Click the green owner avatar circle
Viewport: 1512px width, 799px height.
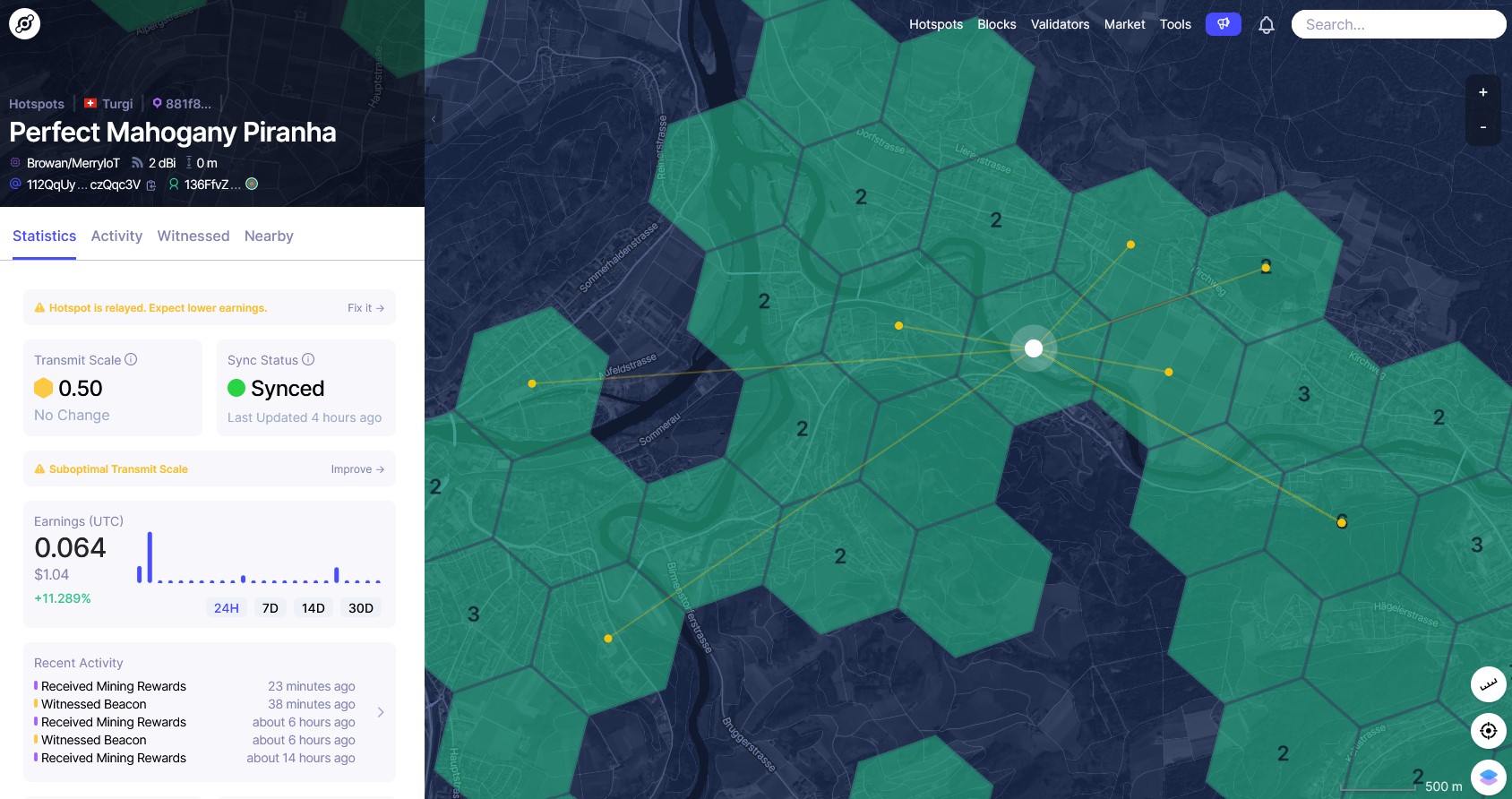click(252, 184)
